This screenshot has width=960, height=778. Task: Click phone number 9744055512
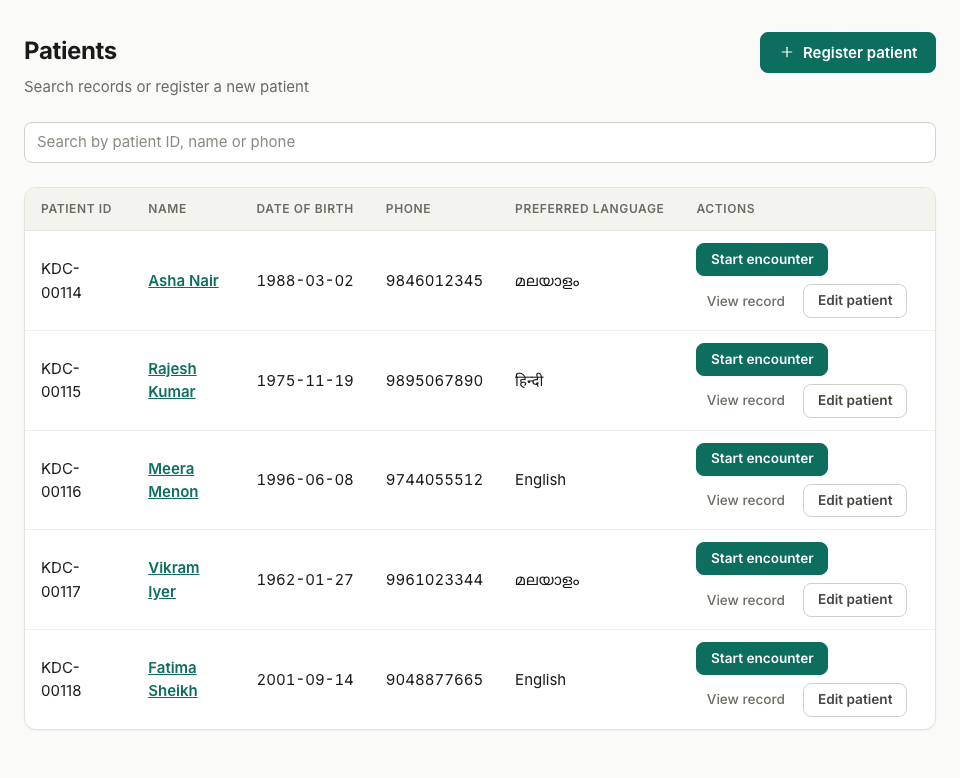434,480
